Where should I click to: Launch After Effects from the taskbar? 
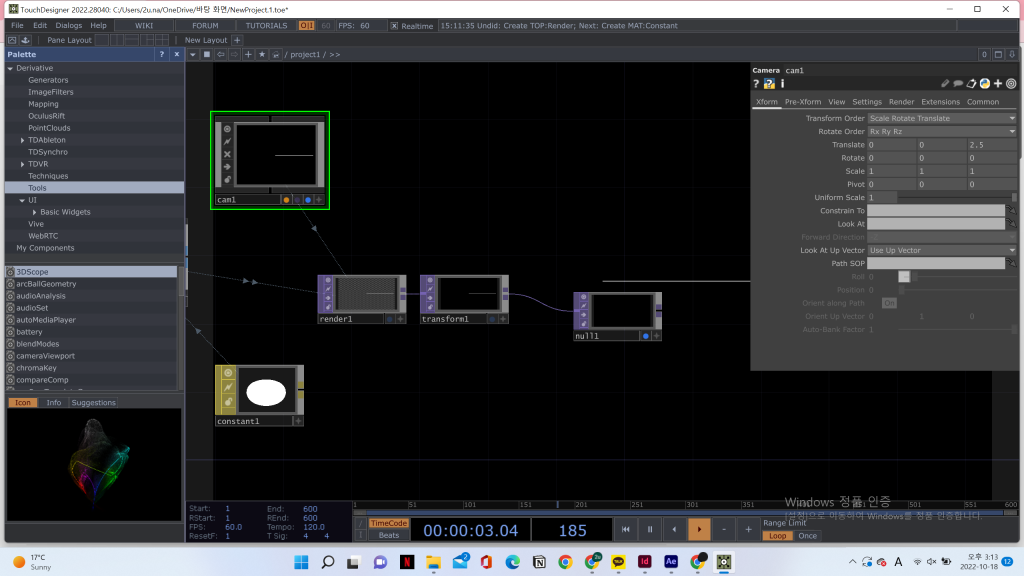tap(671, 562)
